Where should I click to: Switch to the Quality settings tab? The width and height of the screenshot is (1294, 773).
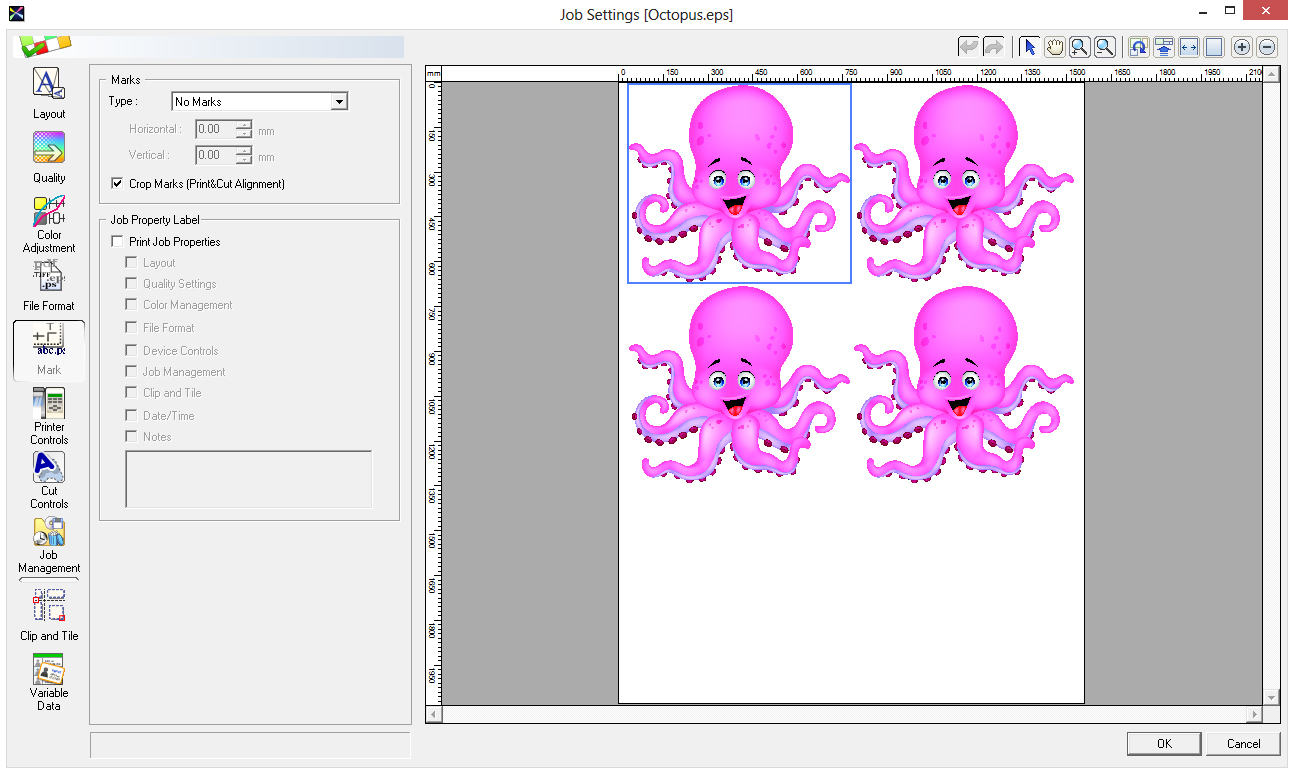pyautogui.click(x=49, y=157)
